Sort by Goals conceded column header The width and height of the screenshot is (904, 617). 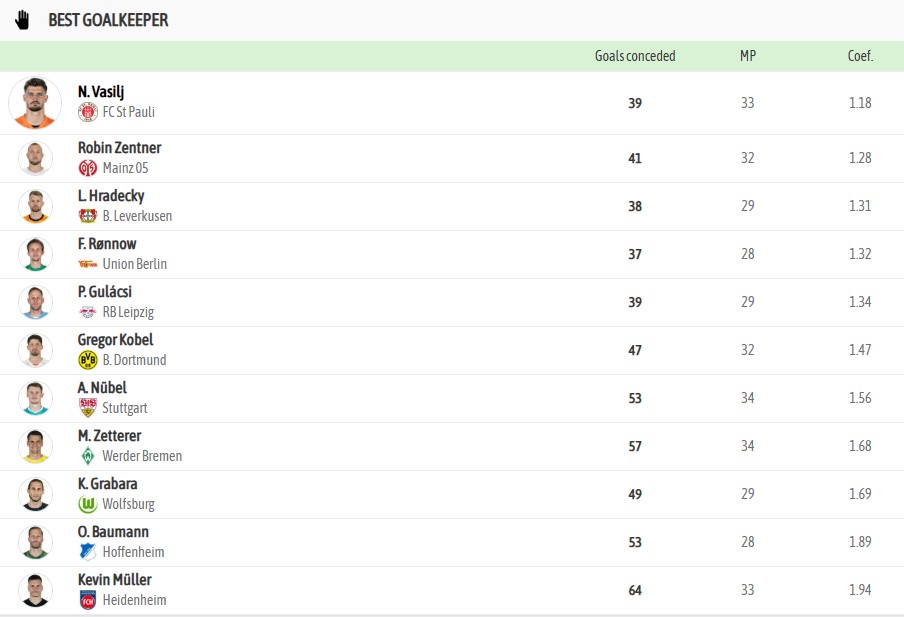(x=635, y=56)
